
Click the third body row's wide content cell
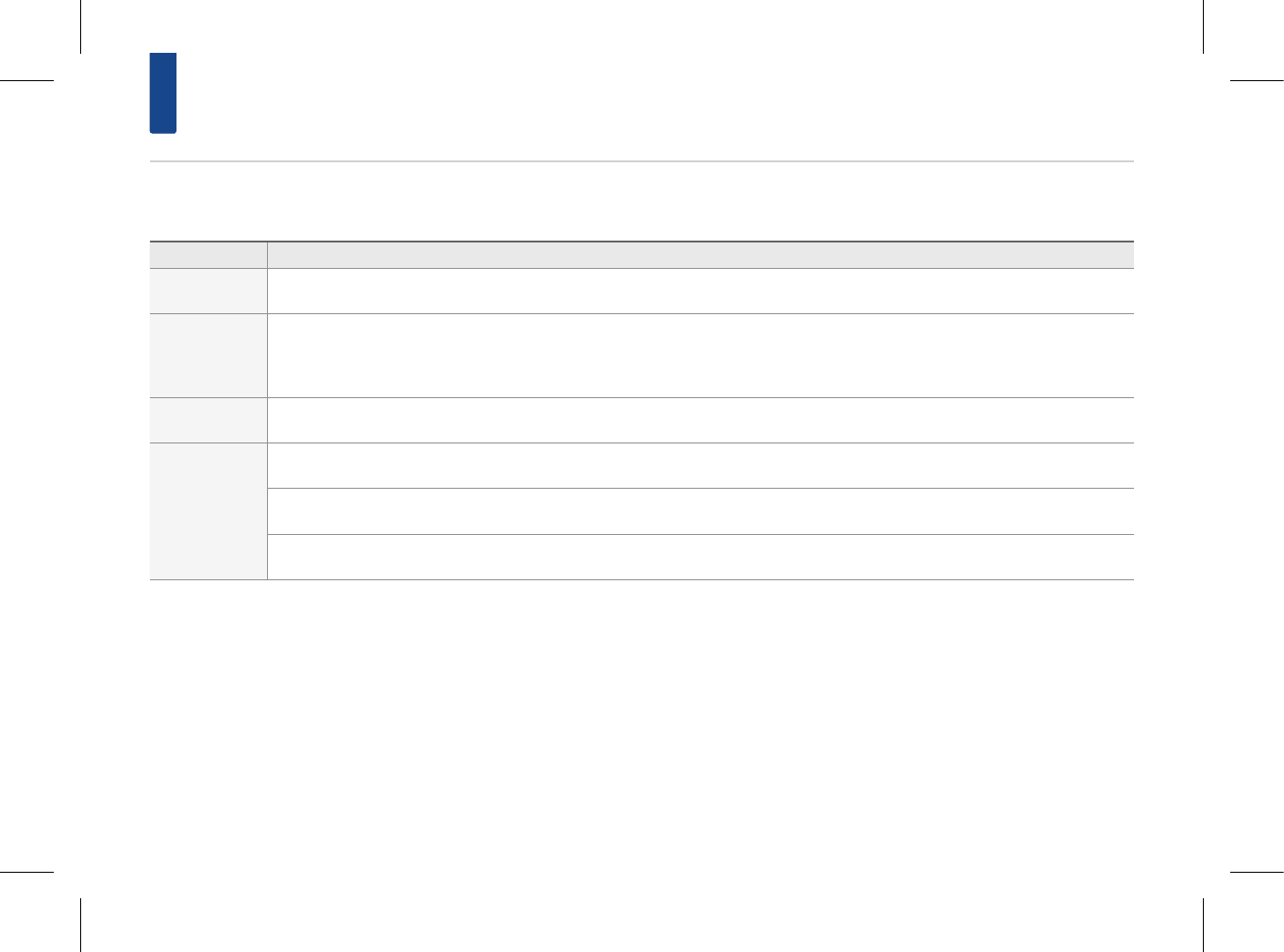point(700,420)
